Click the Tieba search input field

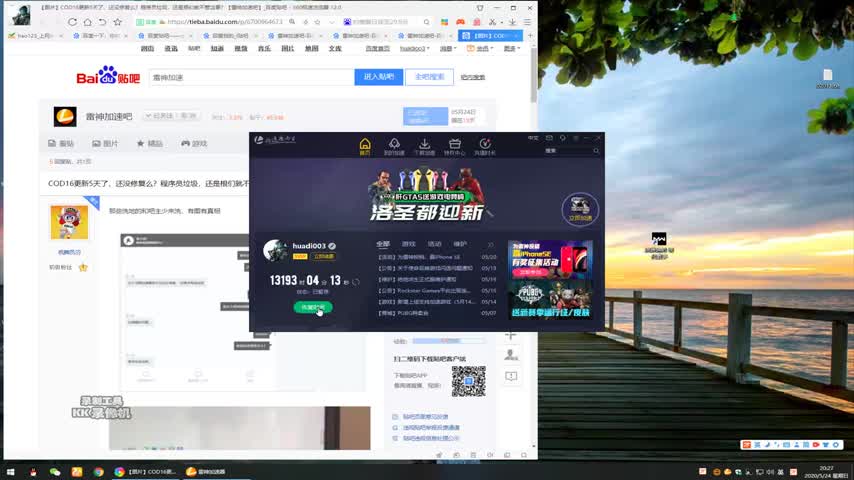coord(250,77)
